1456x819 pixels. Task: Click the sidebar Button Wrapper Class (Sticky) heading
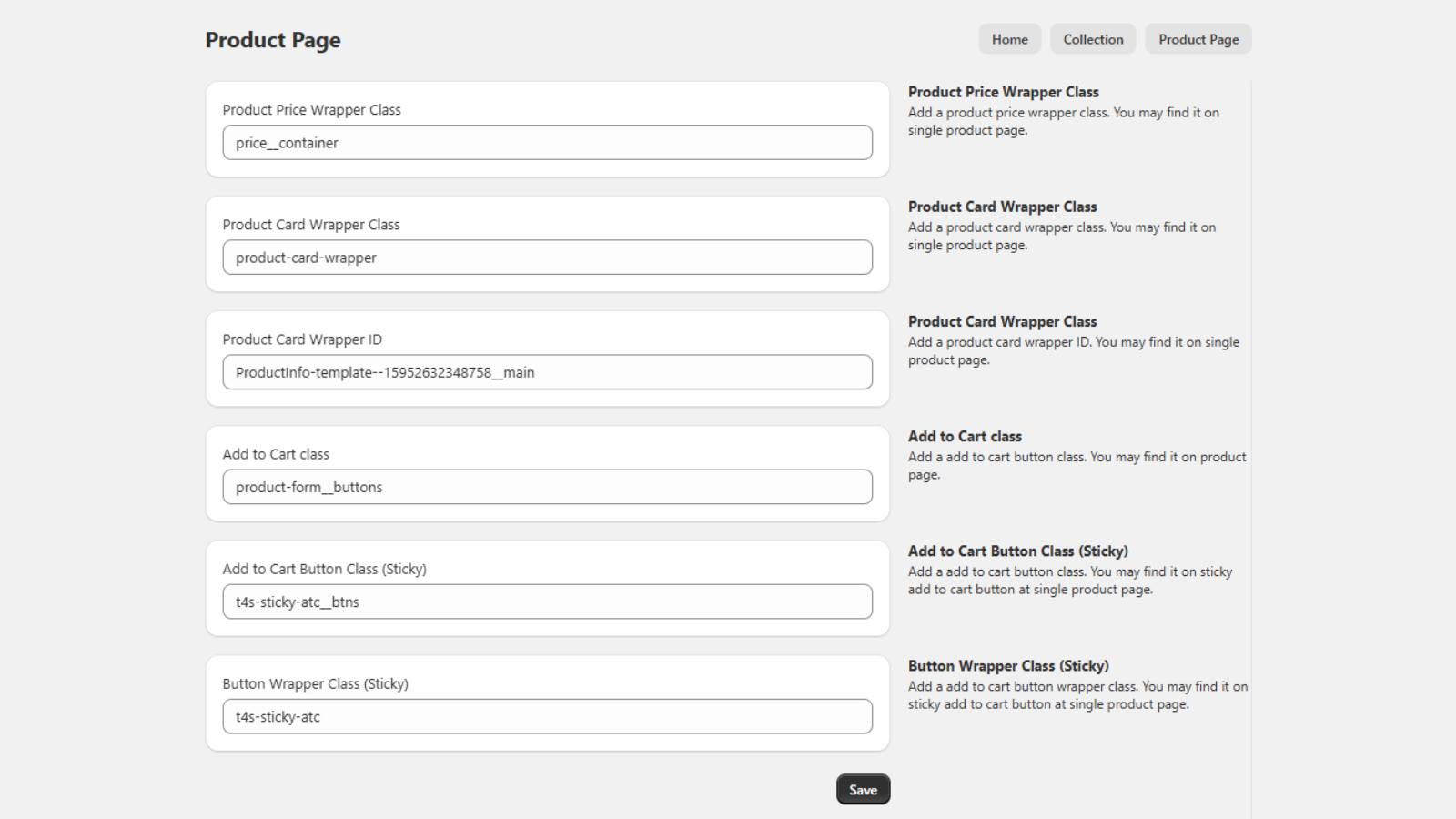point(1008,665)
